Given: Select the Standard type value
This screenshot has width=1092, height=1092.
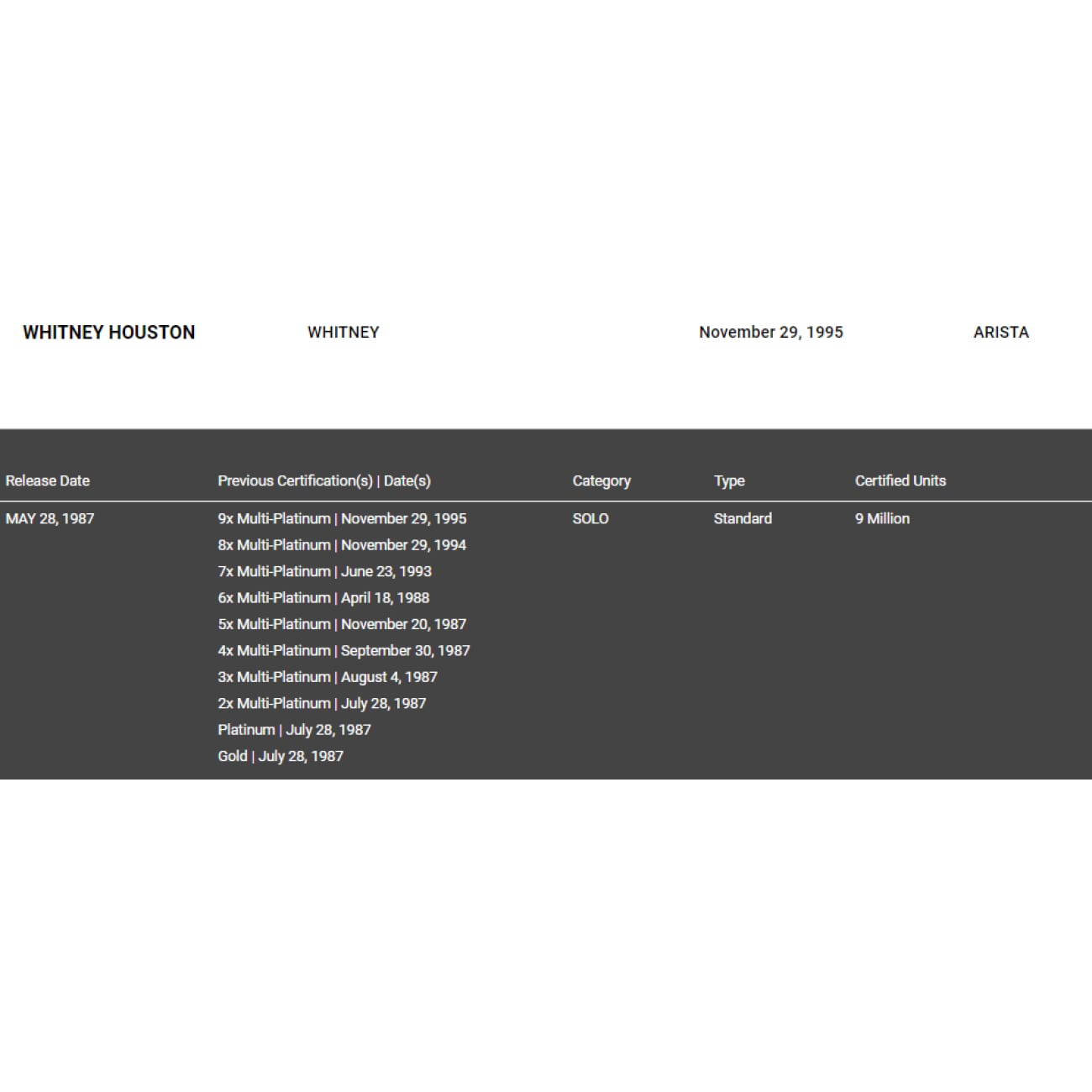Looking at the screenshot, I should tap(743, 519).
